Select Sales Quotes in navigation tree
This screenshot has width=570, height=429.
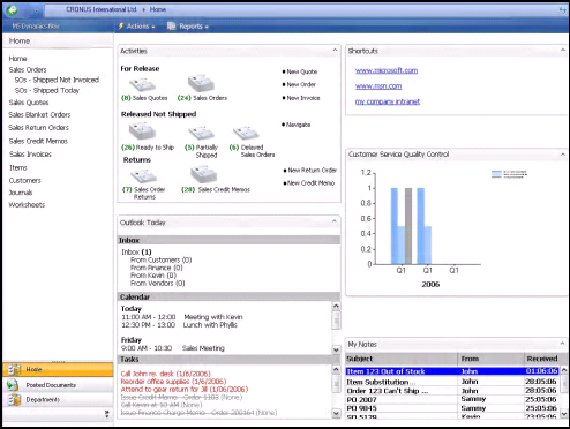[28, 103]
